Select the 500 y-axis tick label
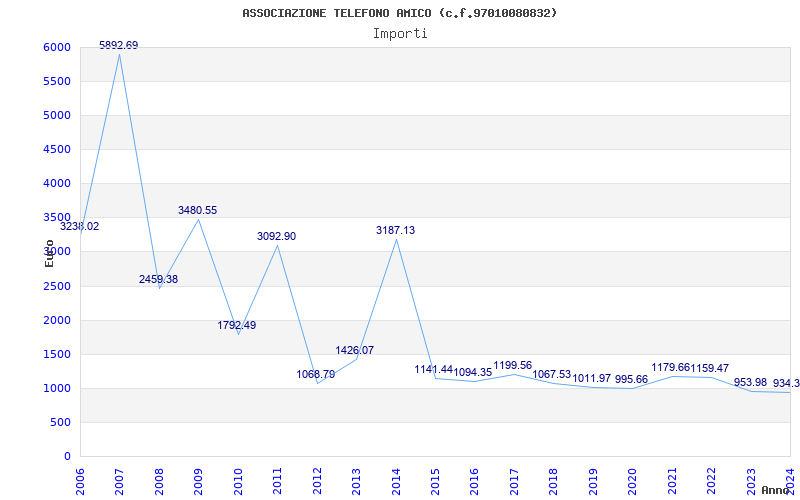Screen dimensions: 800x500 point(62,422)
